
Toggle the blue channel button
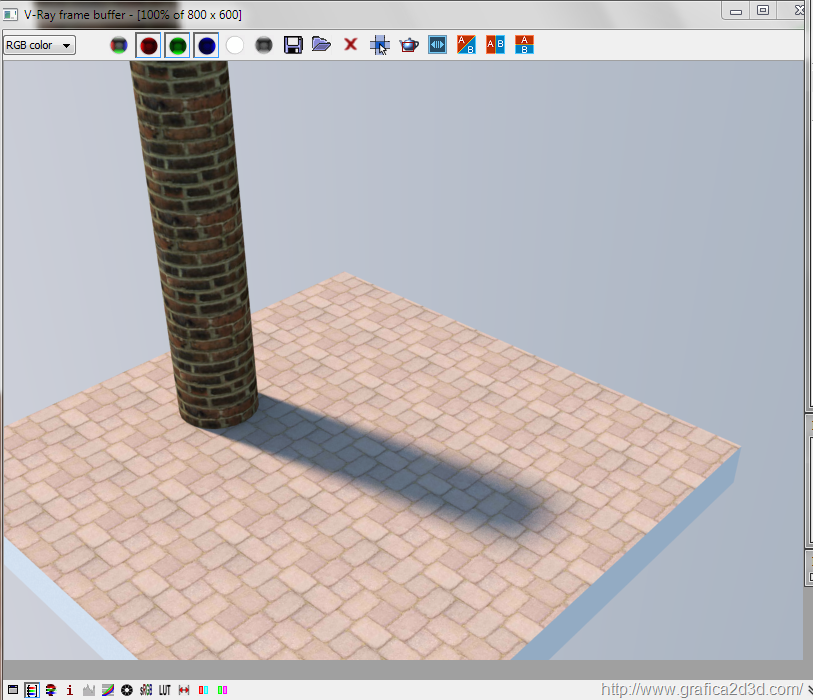206,45
